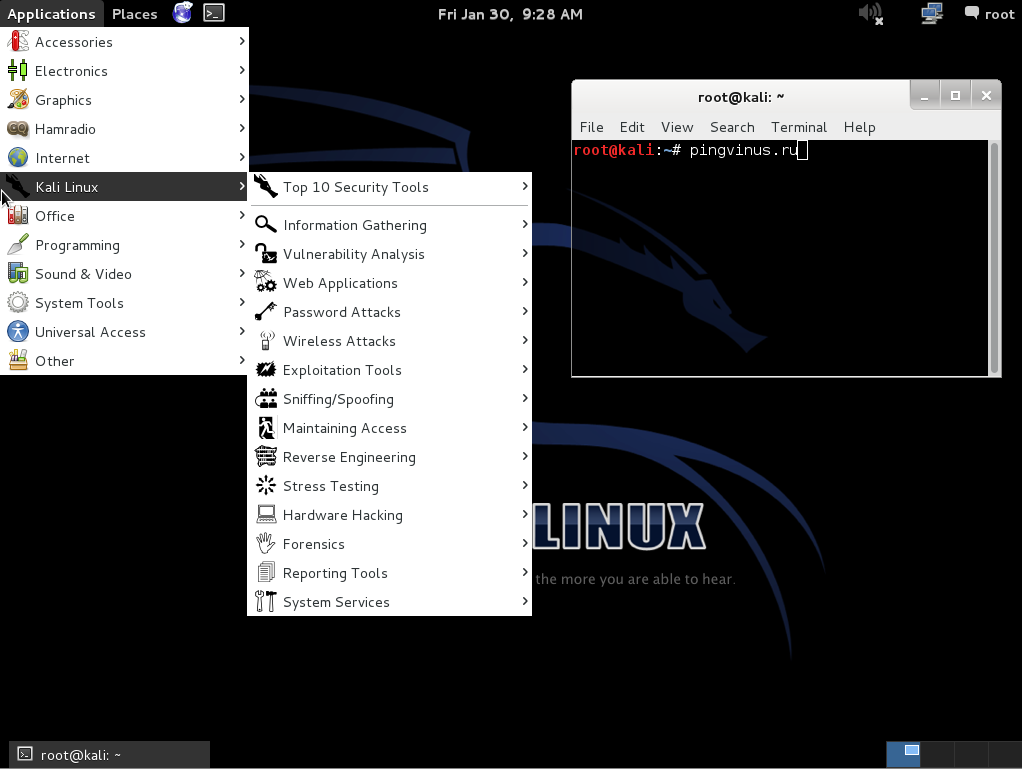This screenshot has height=769, width=1022.
Task: Close the root@kali terminal window
Action: (x=986, y=96)
